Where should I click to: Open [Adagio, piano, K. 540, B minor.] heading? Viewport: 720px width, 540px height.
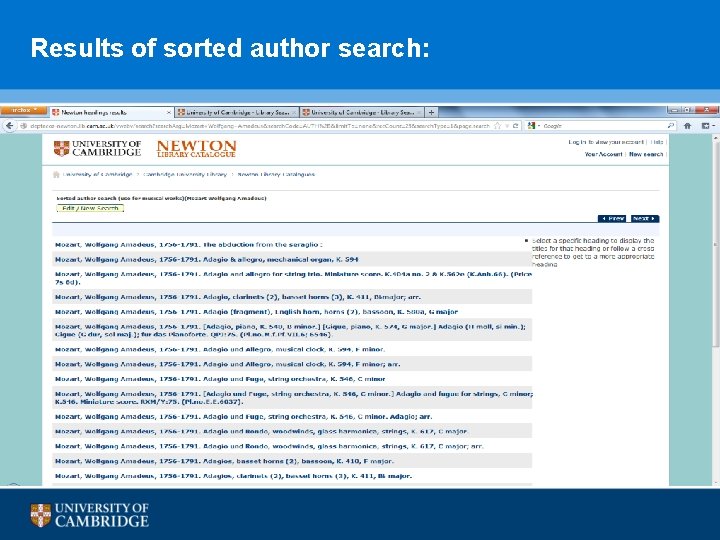tap(290, 330)
